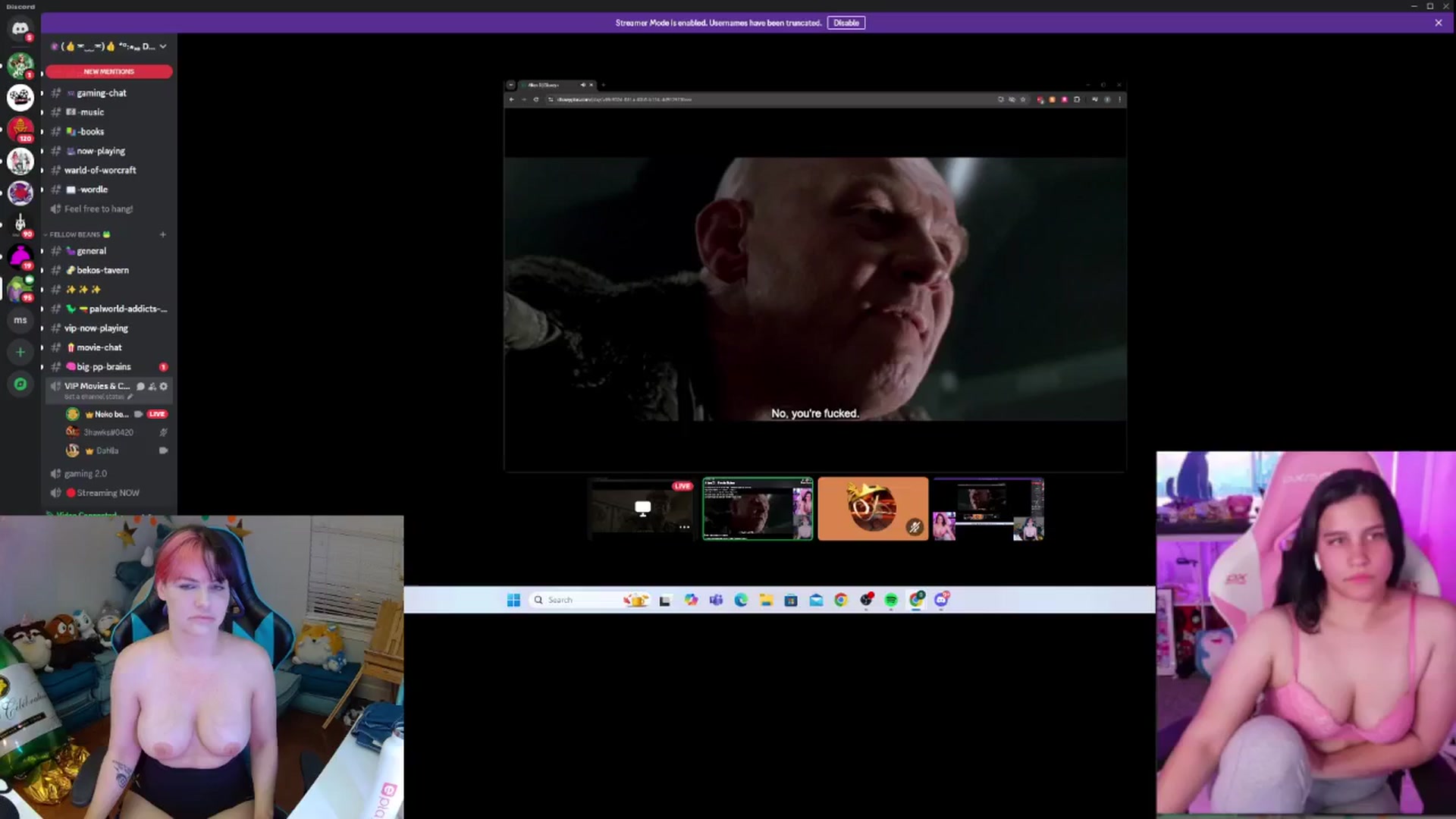Click address bar in streamed browser window
This screenshot has height=819, width=1456.
click(770, 99)
